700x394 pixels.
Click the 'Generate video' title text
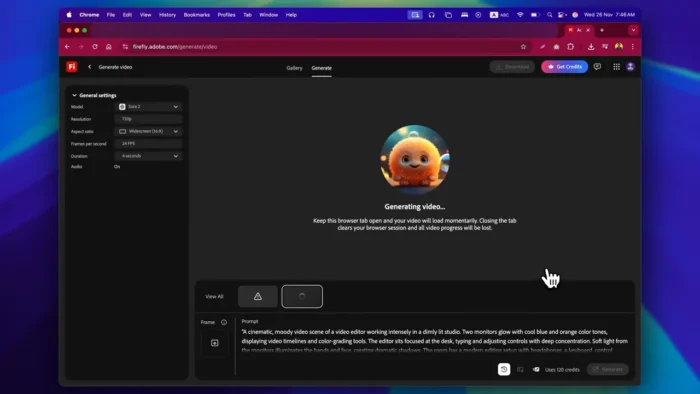(115, 67)
